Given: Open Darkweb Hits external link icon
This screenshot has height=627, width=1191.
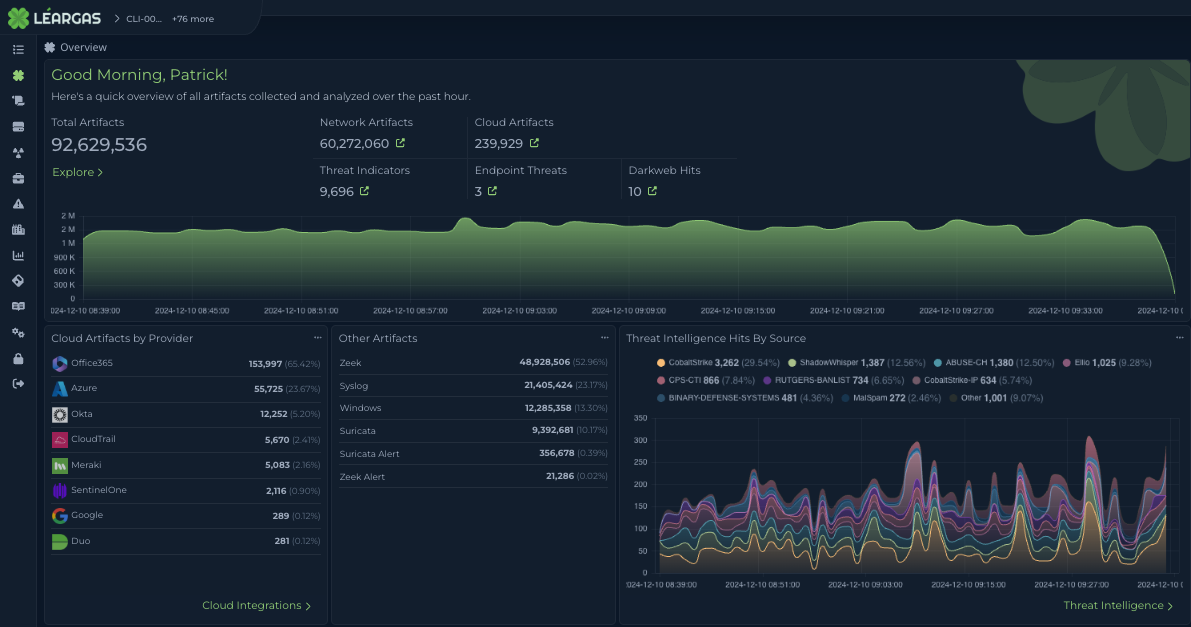Looking at the screenshot, I should click(652, 191).
